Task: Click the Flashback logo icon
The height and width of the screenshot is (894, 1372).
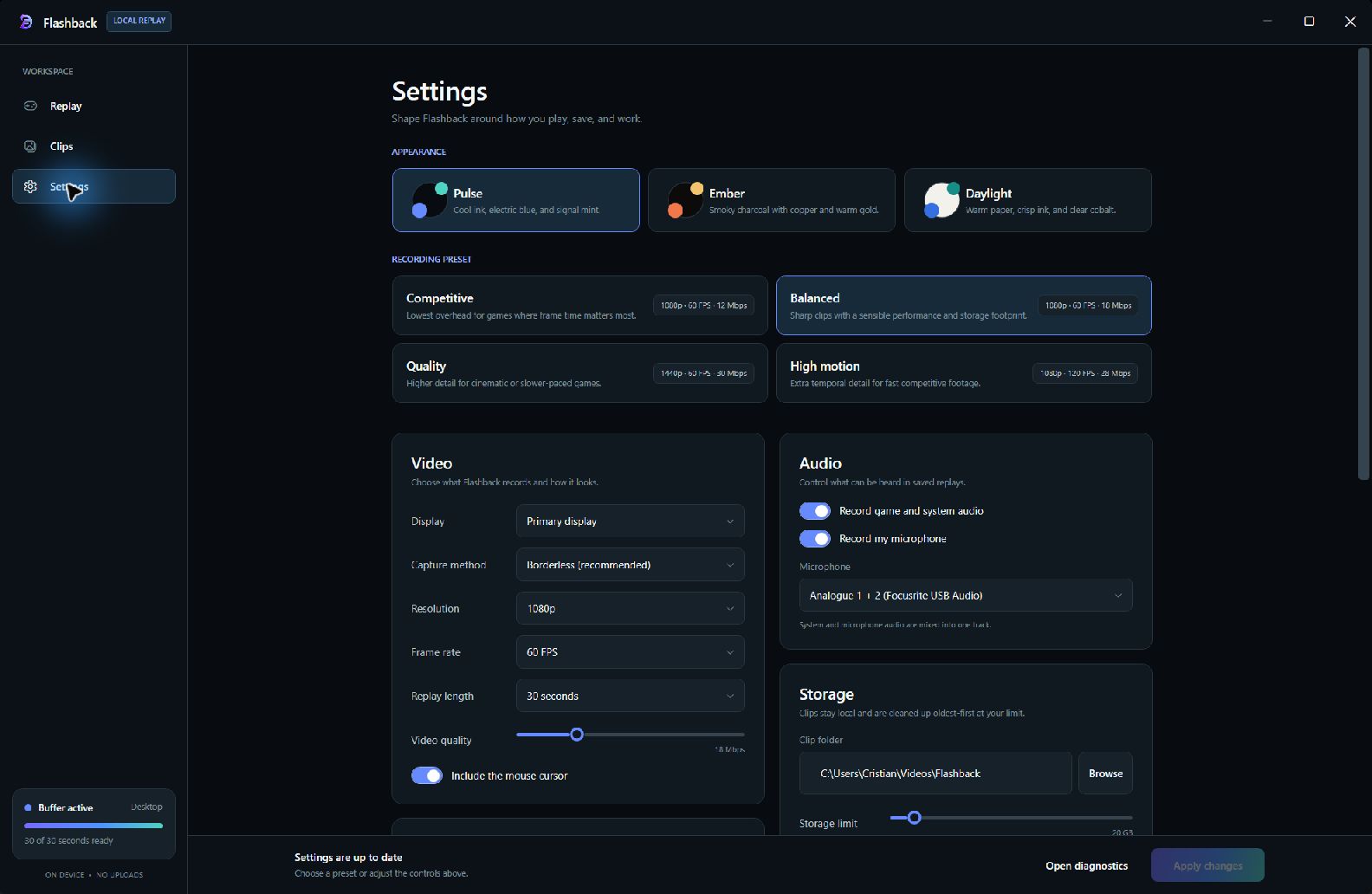Action: coord(26,22)
